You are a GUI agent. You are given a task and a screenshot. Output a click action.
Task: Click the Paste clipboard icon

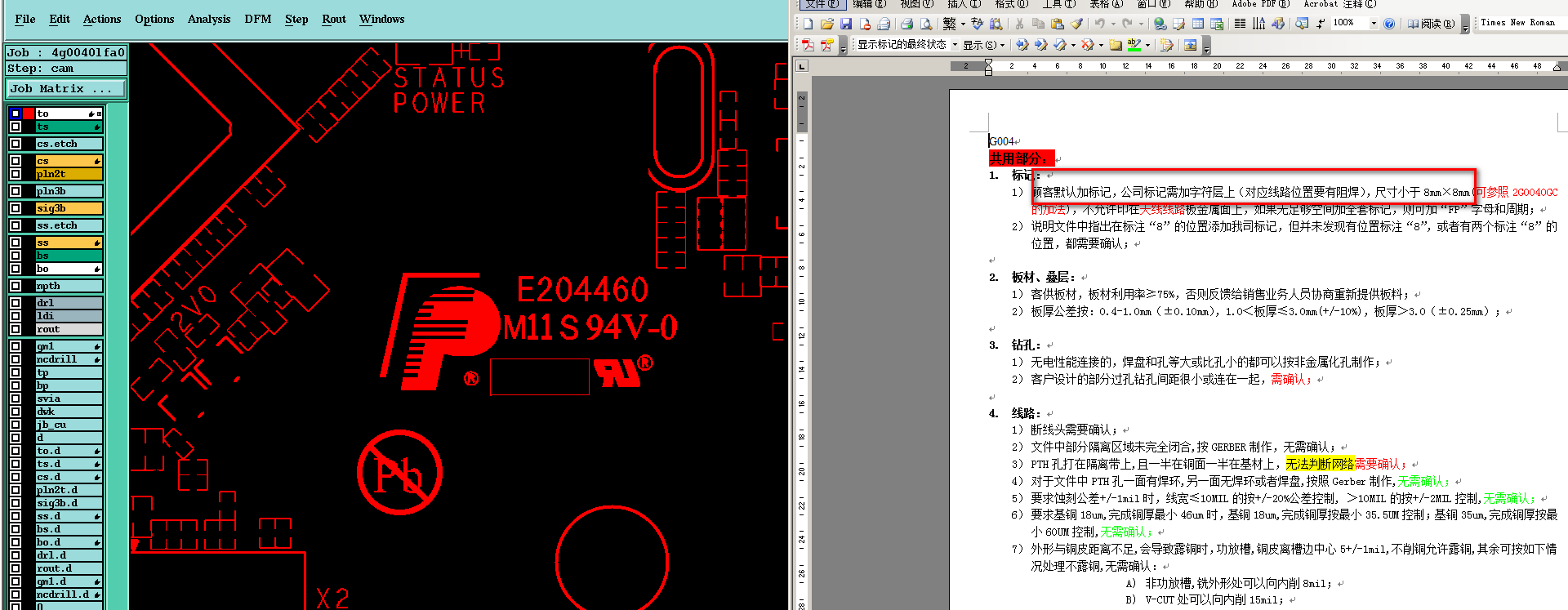(1058, 24)
